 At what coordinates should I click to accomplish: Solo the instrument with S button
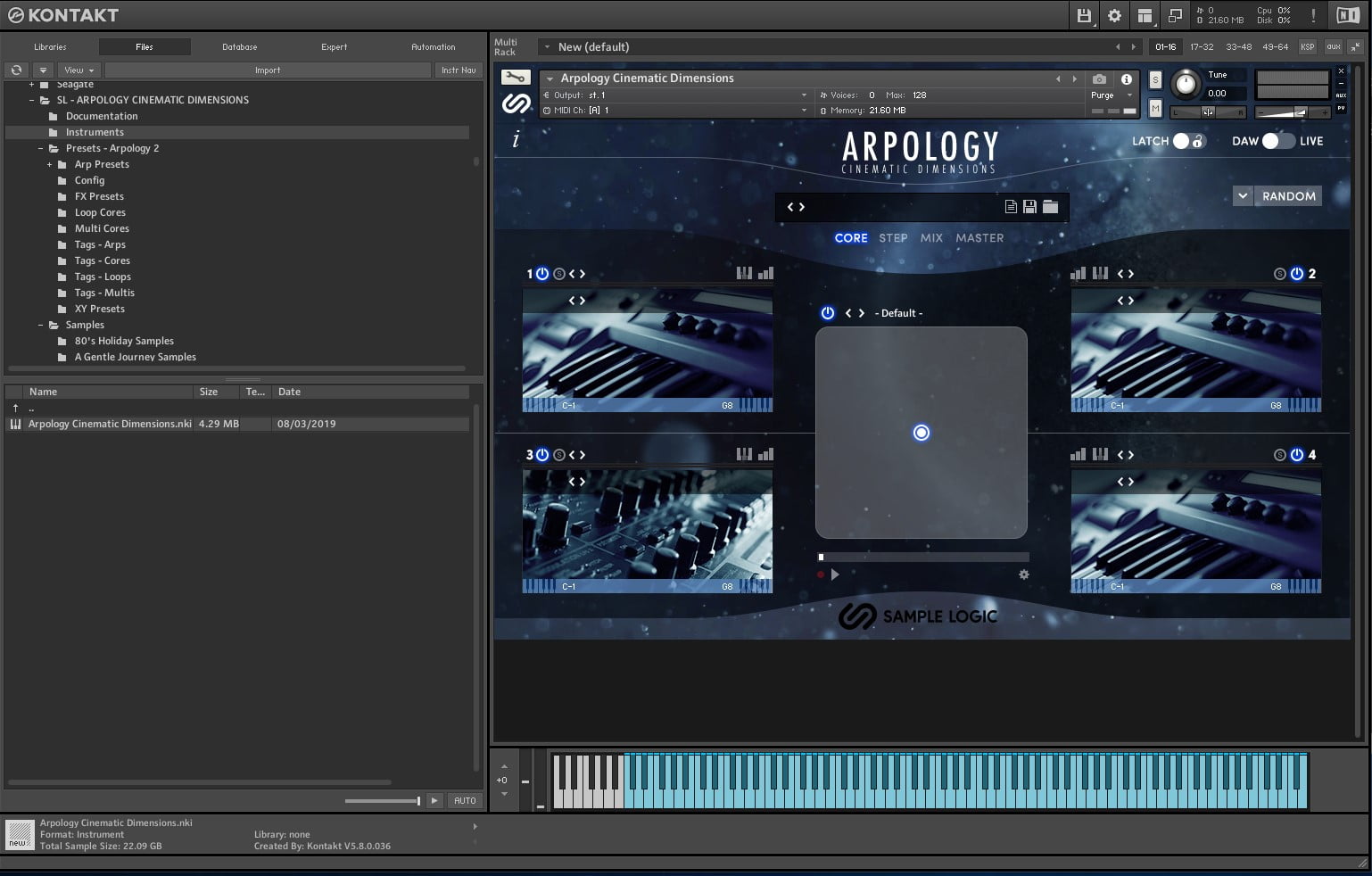[x=1155, y=79]
